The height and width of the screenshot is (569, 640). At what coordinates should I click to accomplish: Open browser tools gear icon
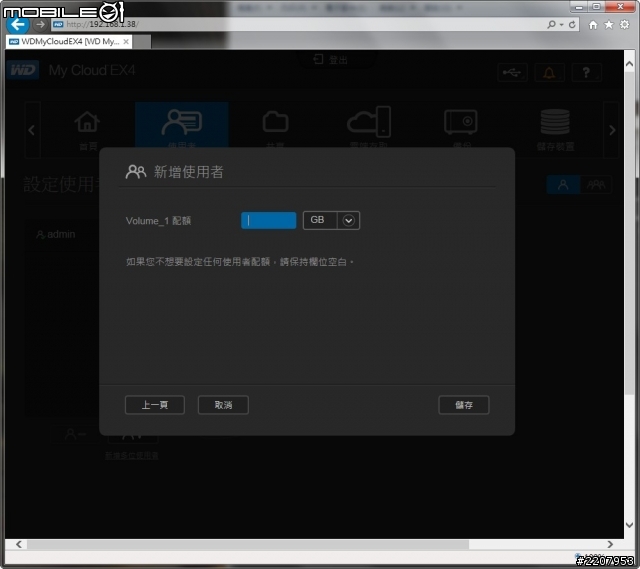point(624,24)
